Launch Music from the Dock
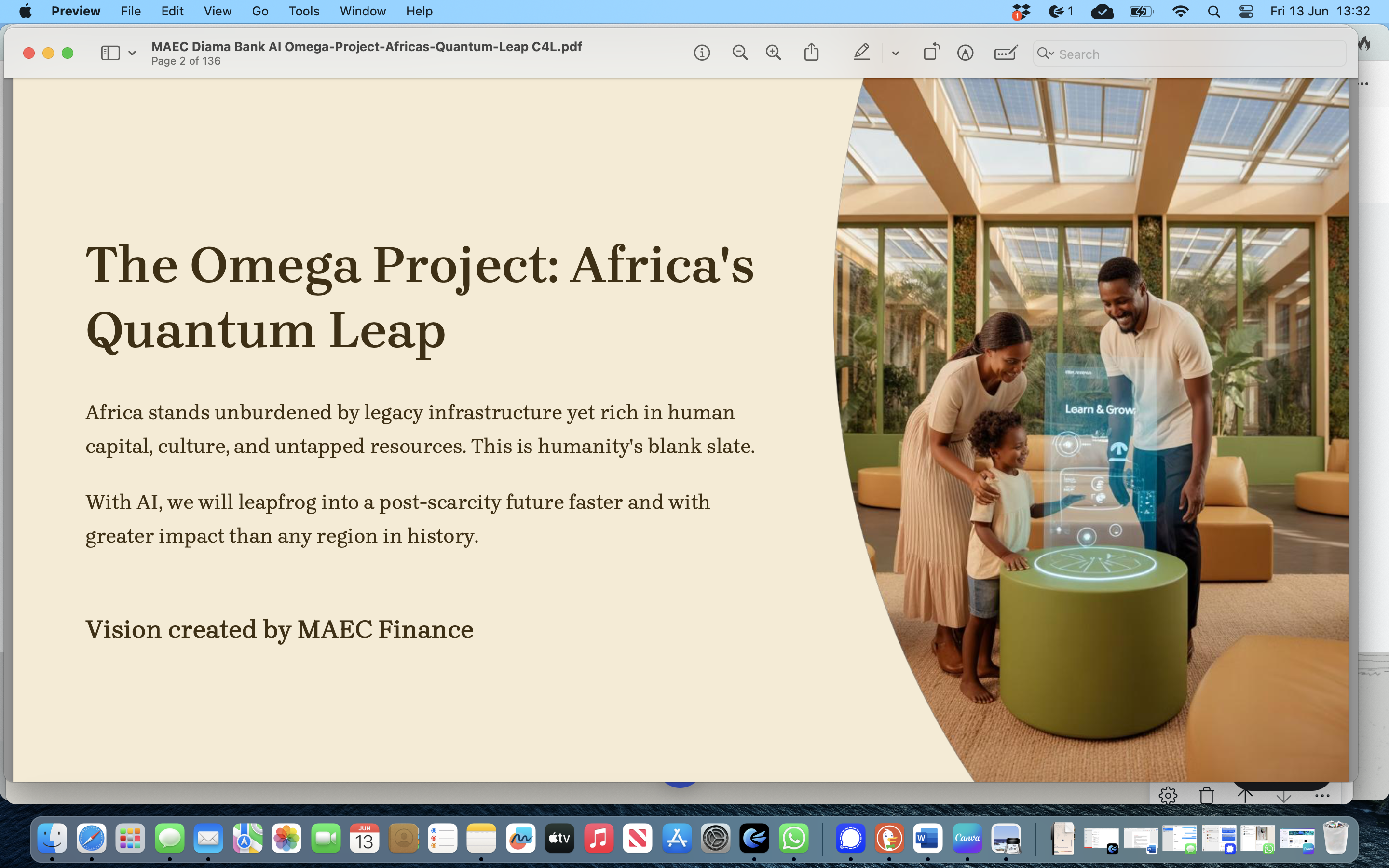 pos(598,838)
